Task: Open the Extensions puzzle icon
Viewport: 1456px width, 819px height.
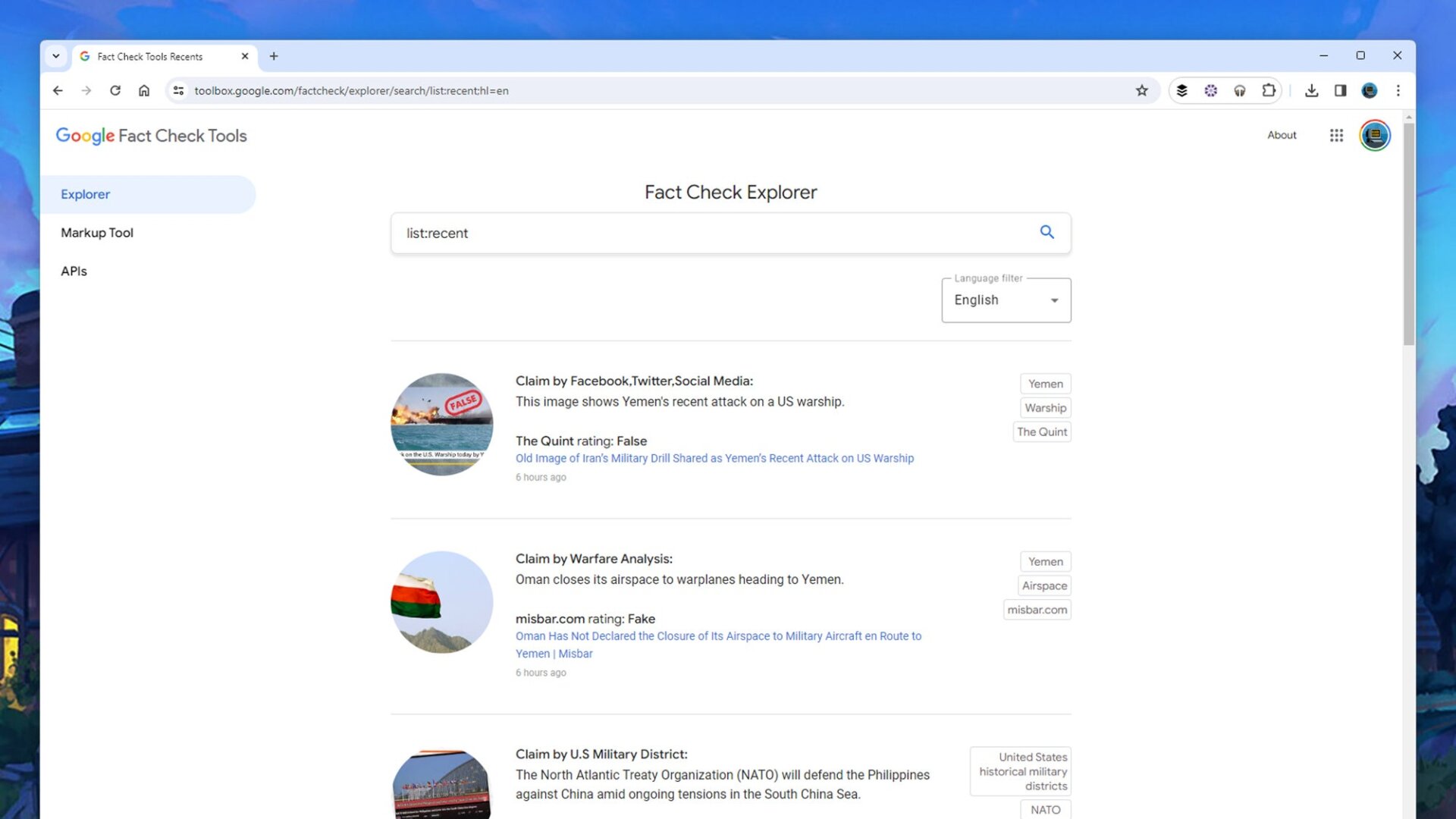Action: click(x=1269, y=91)
